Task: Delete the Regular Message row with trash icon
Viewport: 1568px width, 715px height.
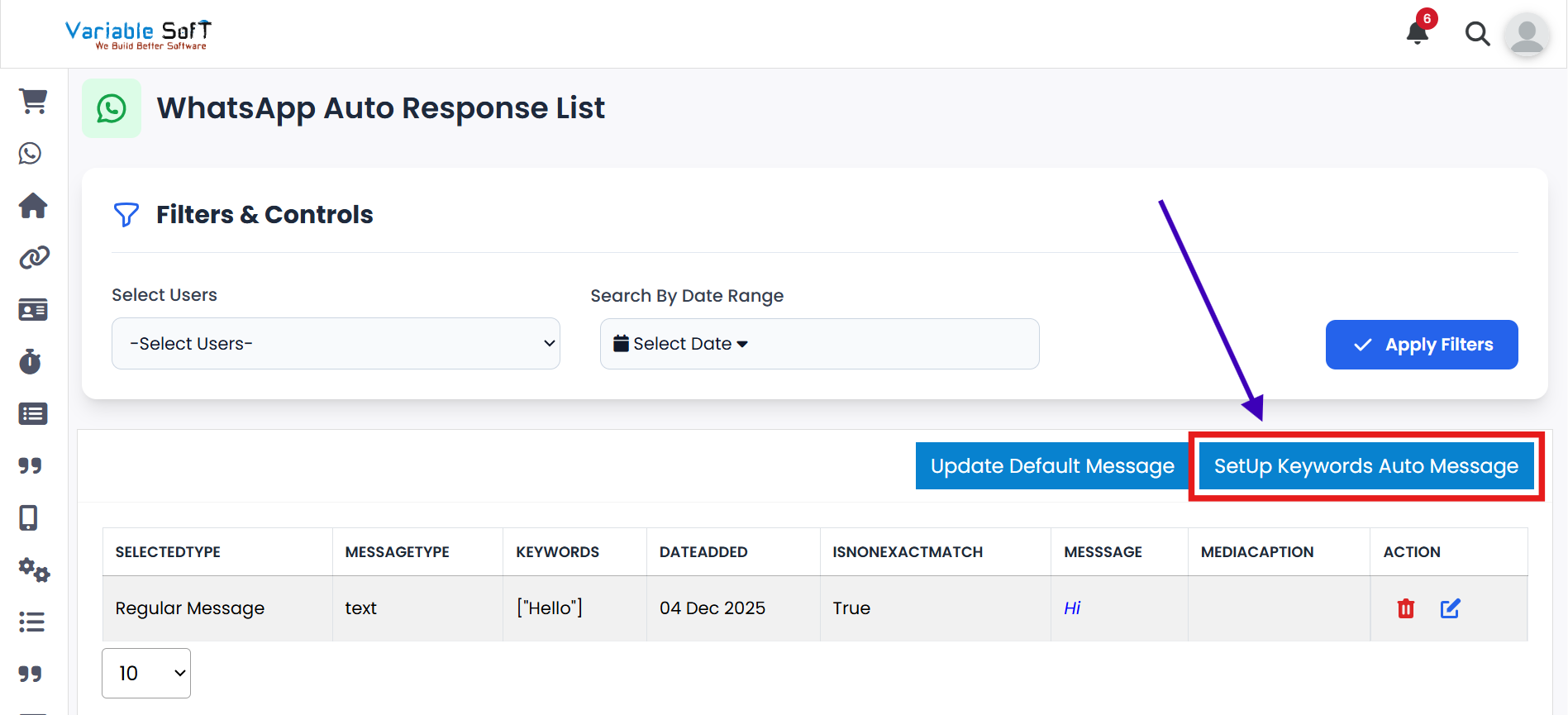Action: [1405, 609]
